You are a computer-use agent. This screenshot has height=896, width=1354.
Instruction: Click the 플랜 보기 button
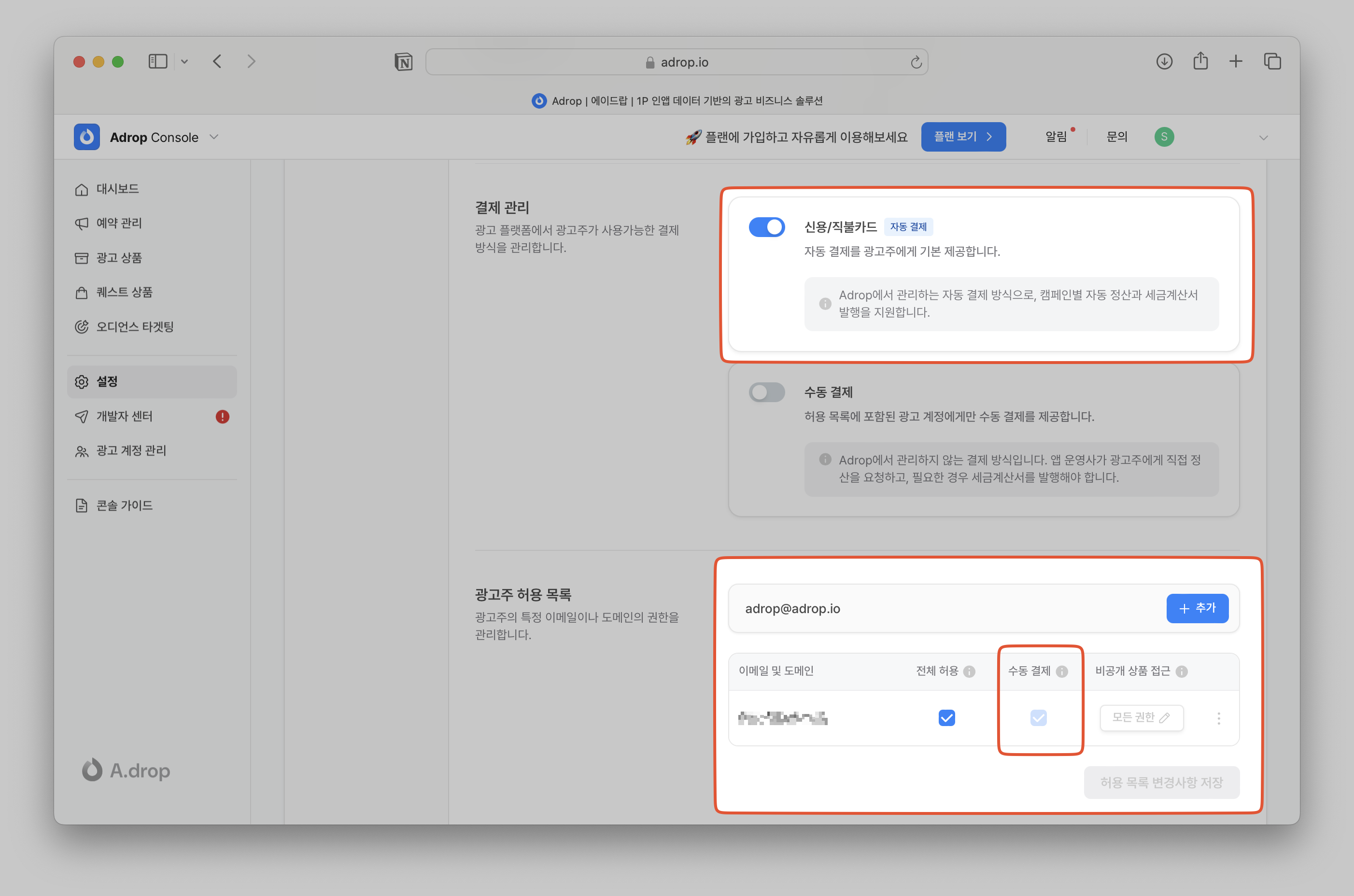(963, 137)
